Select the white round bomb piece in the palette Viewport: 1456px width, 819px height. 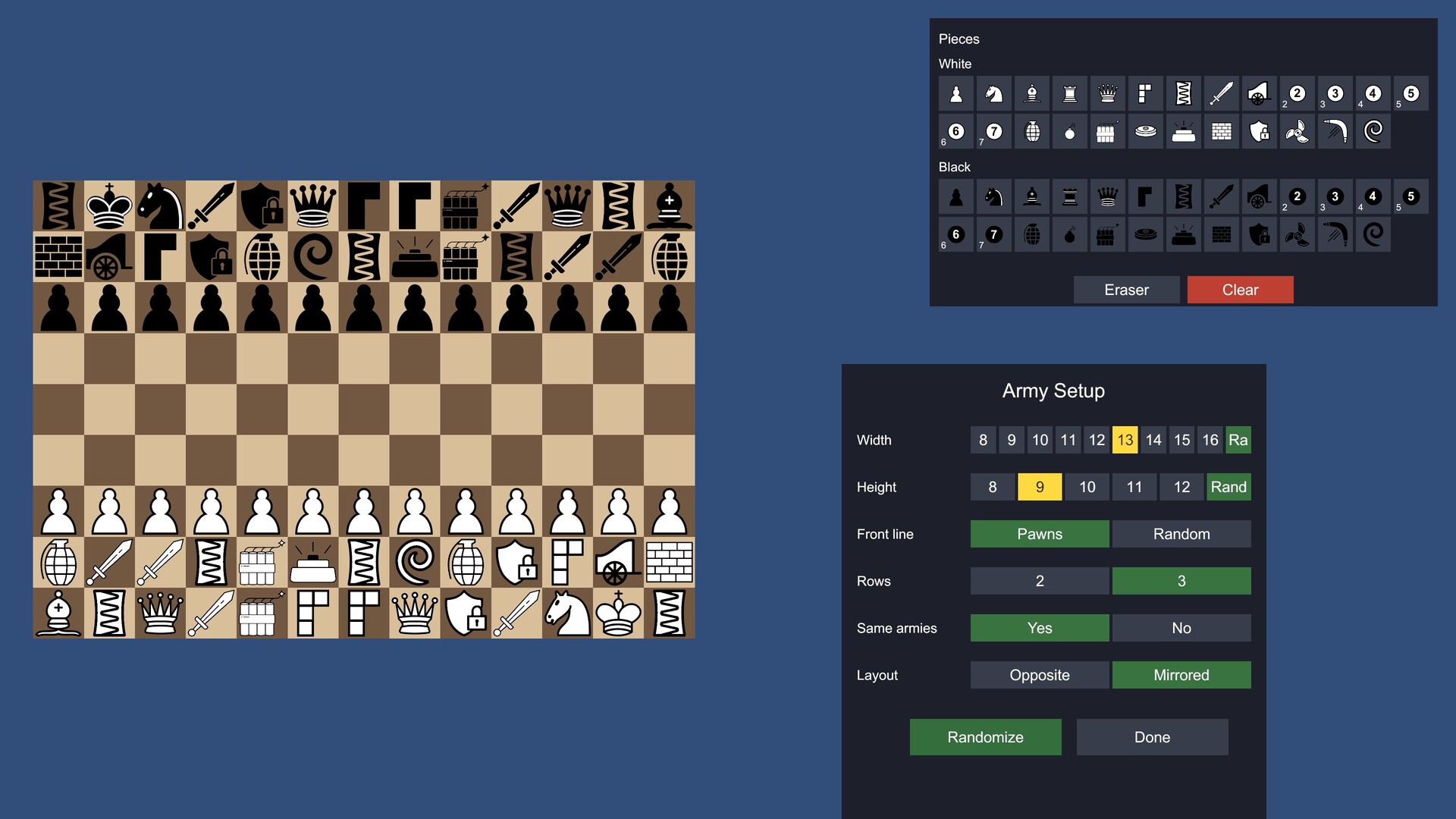tap(1069, 131)
